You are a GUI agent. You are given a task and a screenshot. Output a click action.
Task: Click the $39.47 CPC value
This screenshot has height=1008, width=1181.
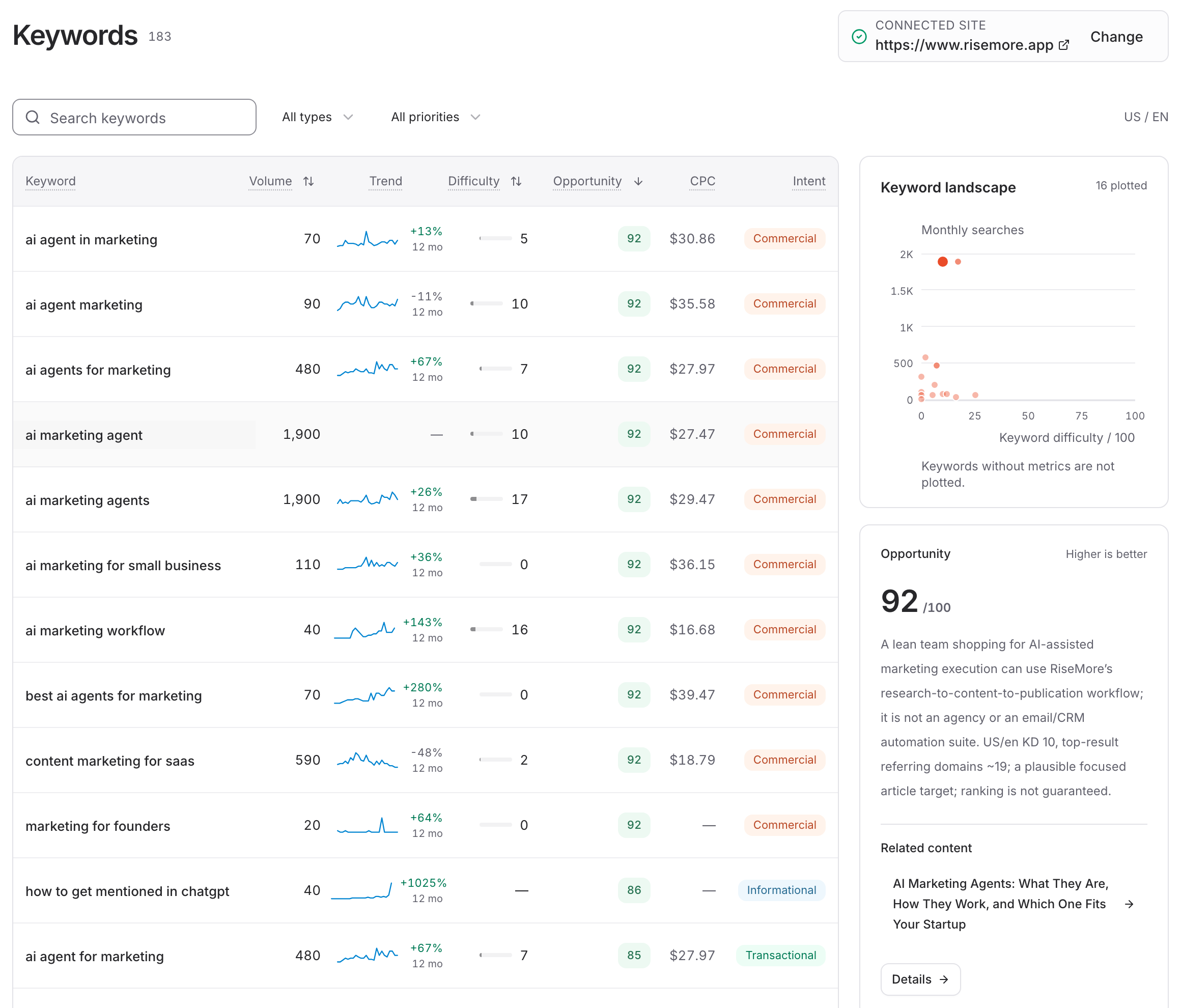click(692, 695)
